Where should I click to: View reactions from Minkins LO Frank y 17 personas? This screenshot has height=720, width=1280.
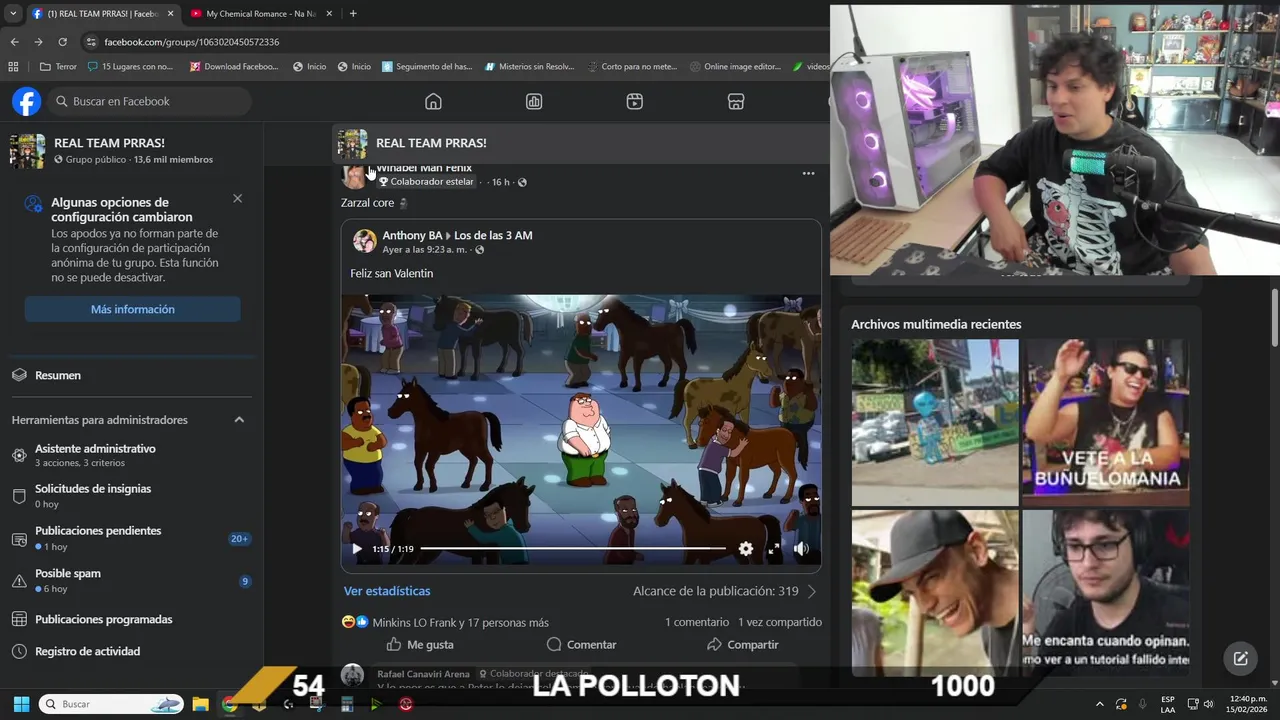[460, 622]
